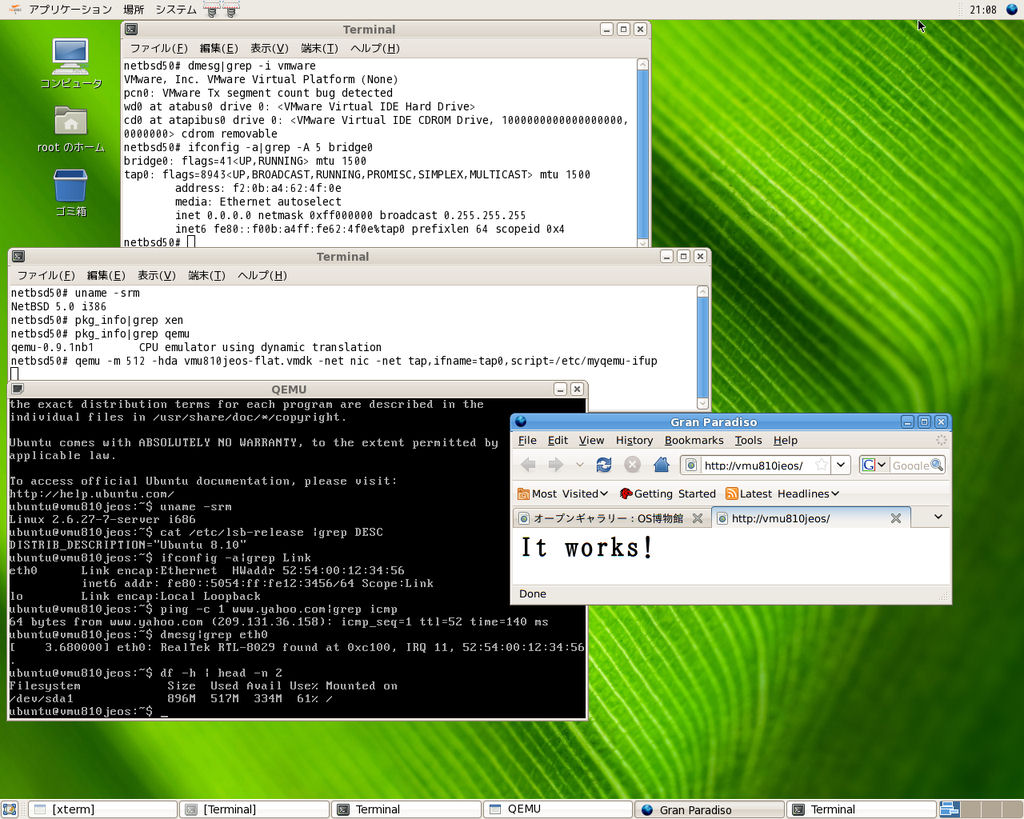The image size is (1024, 819).
Task: Click the Stop loading icon in browser
Action: [x=632, y=464]
